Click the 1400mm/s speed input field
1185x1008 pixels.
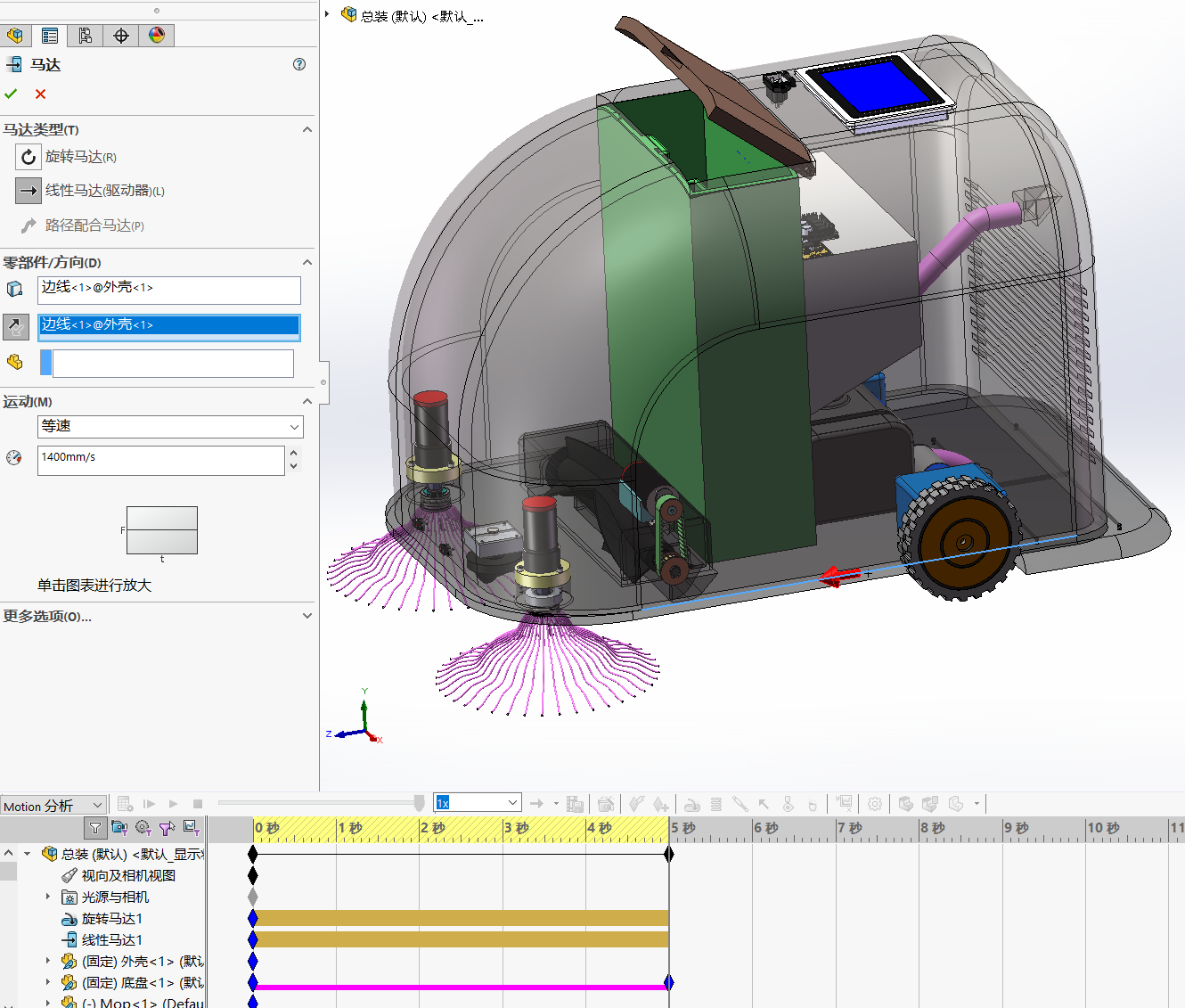coord(161,461)
